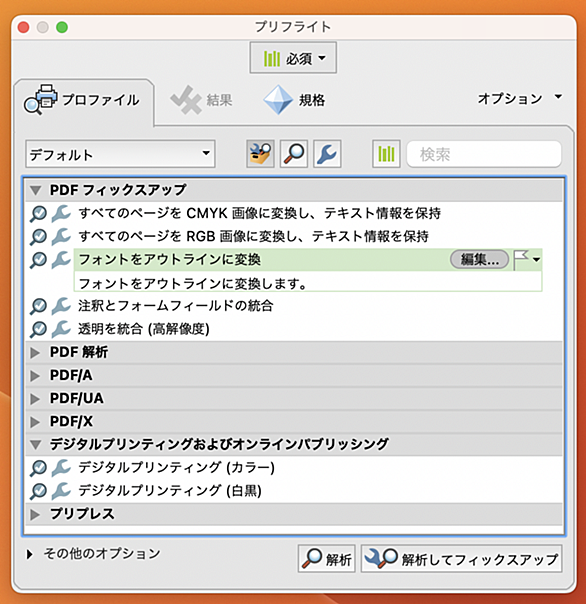Select デジタルプリンティング (カラー) profile
Viewport: 586px width, 604px height.
click(x=176, y=468)
